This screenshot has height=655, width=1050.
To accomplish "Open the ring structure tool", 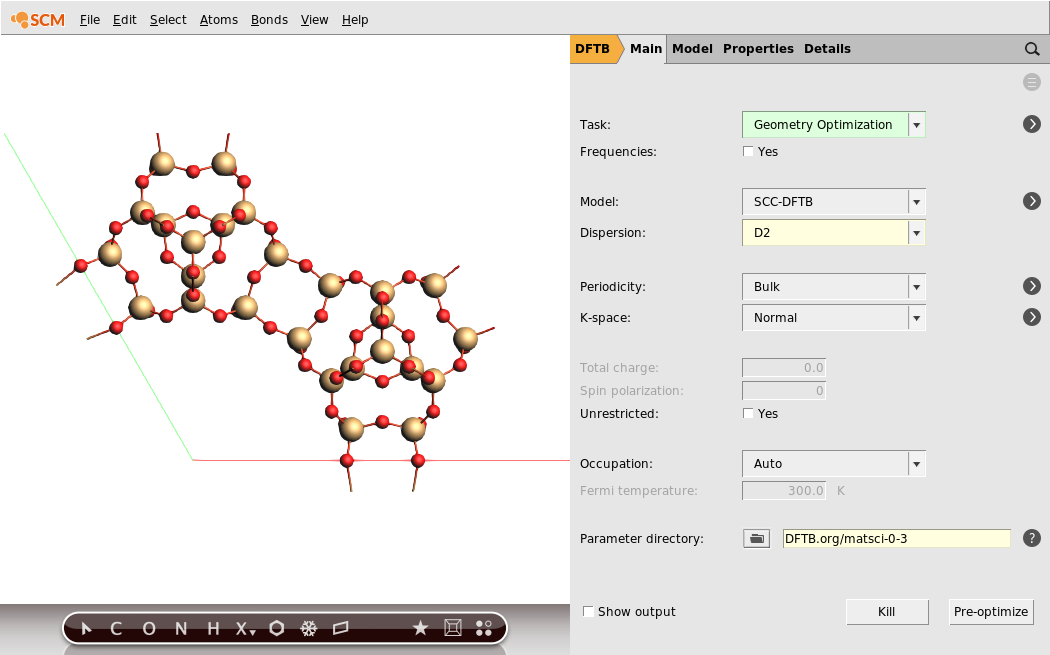I will point(276,628).
